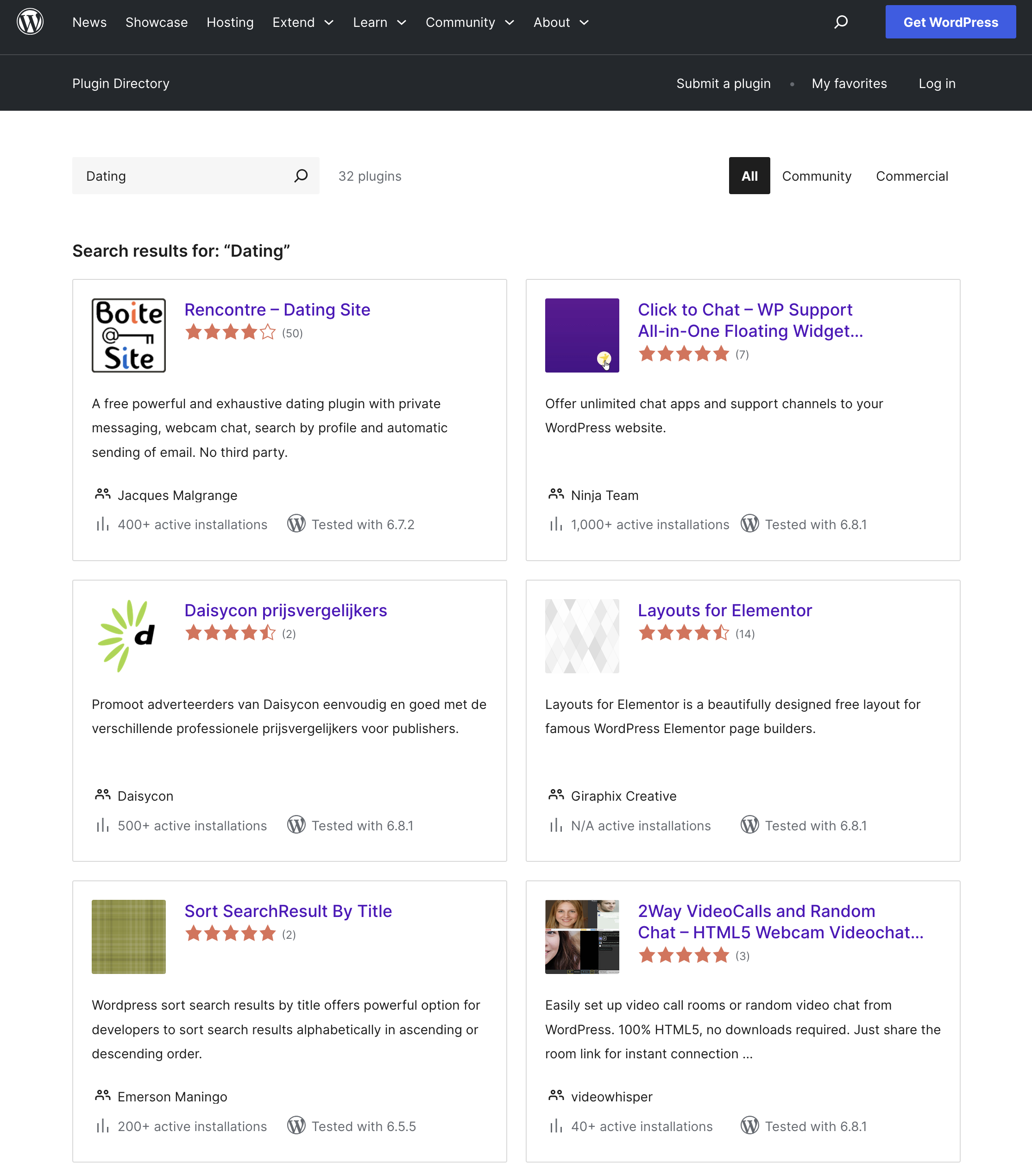Viewport: 1032px width, 1176px height.
Task: Click installations bar icon for 400+ installs
Action: tap(102, 524)
